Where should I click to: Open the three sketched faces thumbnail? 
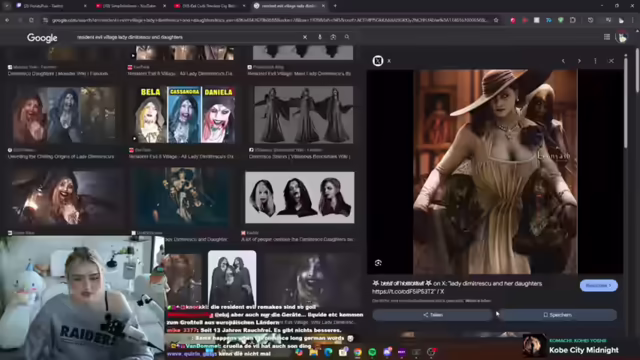(x=300, y=198)
